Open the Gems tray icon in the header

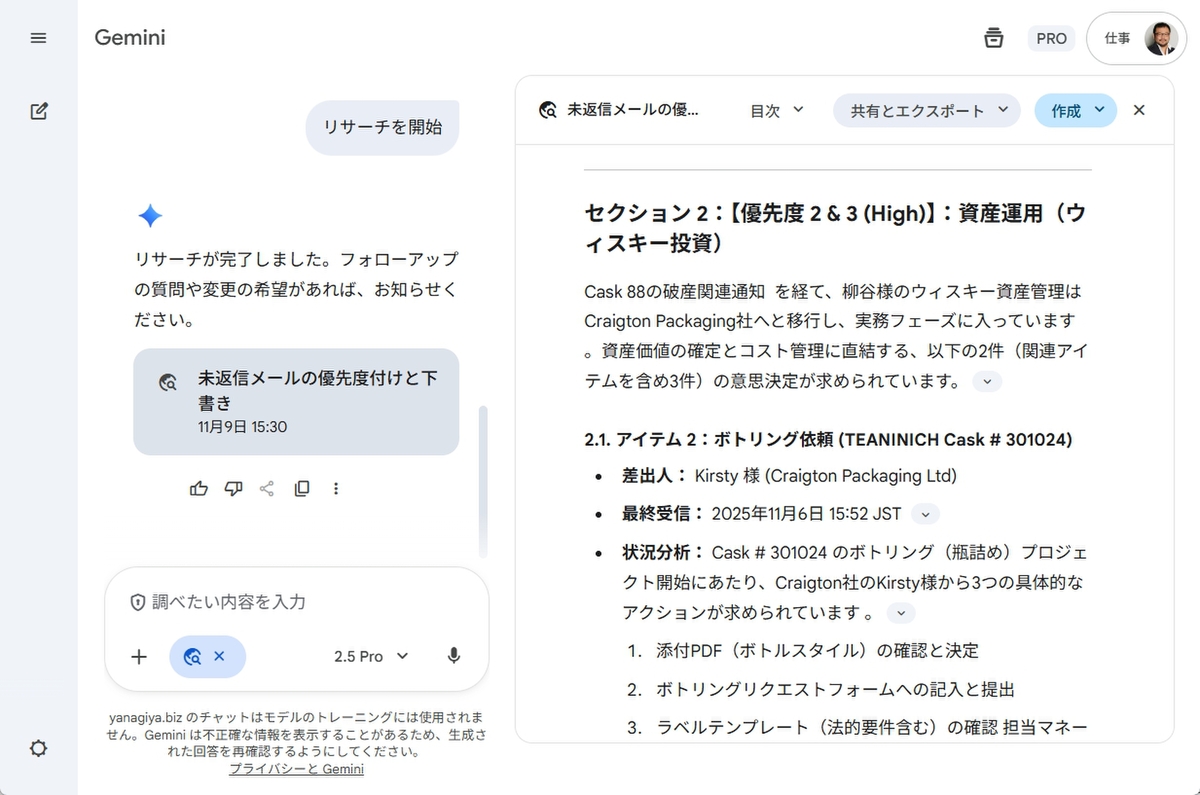pyautogui.click(x=993, y=38)
